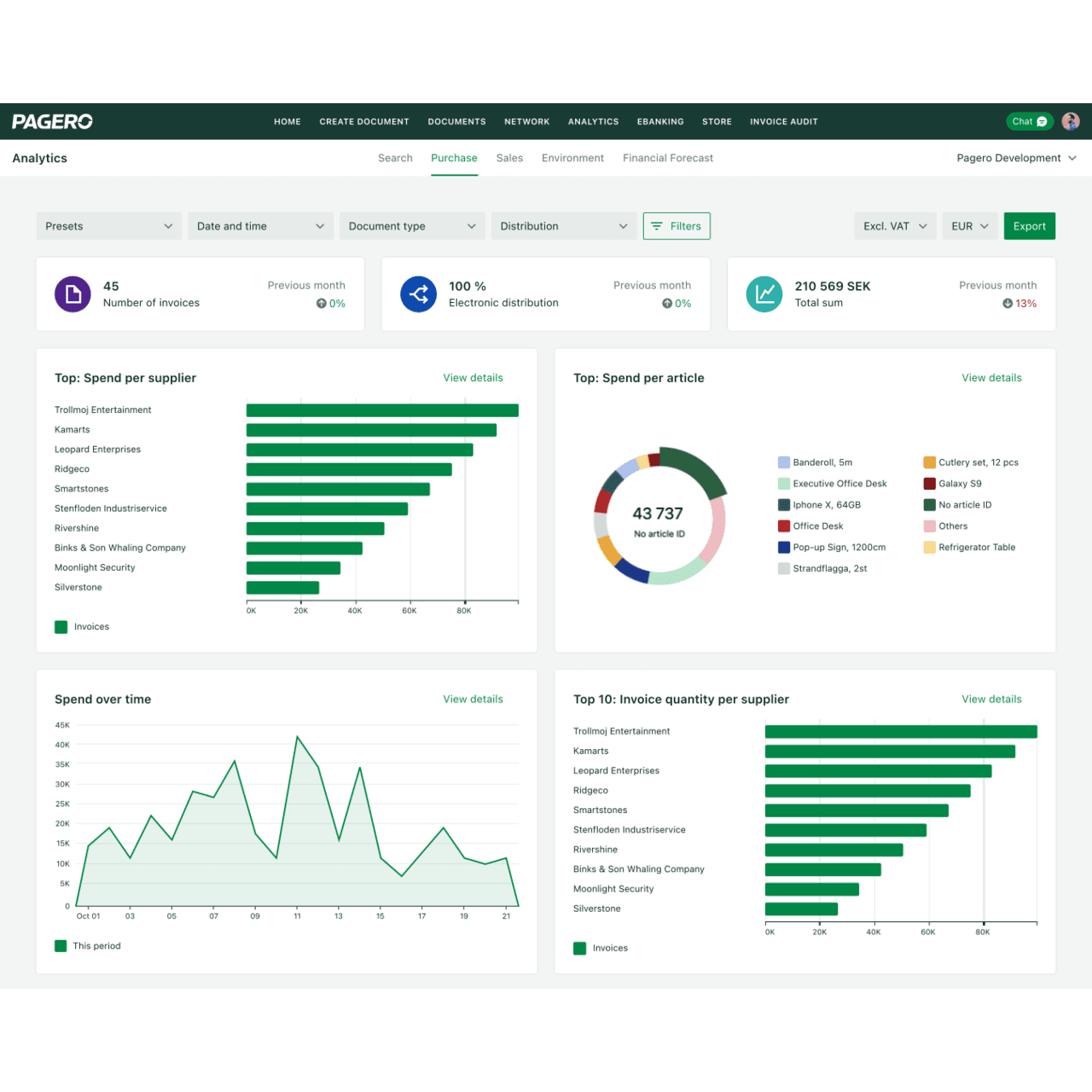Click the 210 569 SEK total sum value

[833, 287]
